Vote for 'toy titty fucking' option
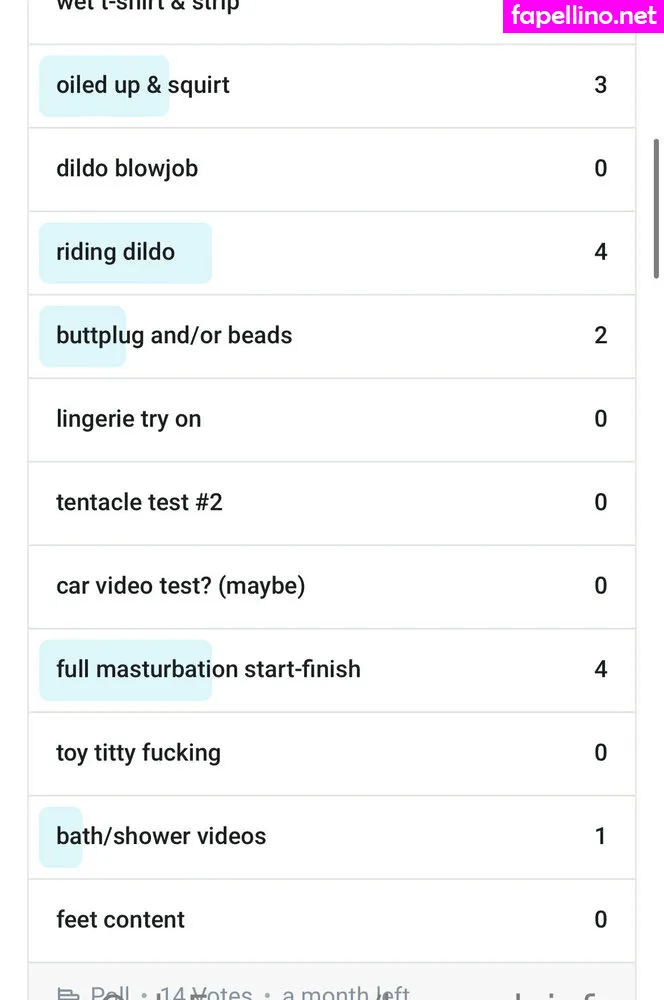The image size is (664, 1000). pos(138,753)
